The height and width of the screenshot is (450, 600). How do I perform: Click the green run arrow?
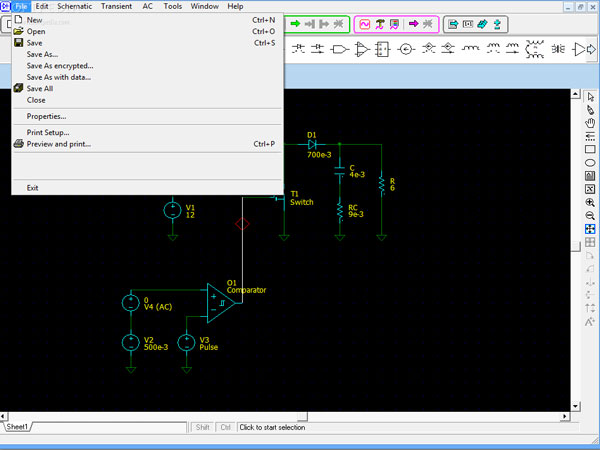point(295,24)
